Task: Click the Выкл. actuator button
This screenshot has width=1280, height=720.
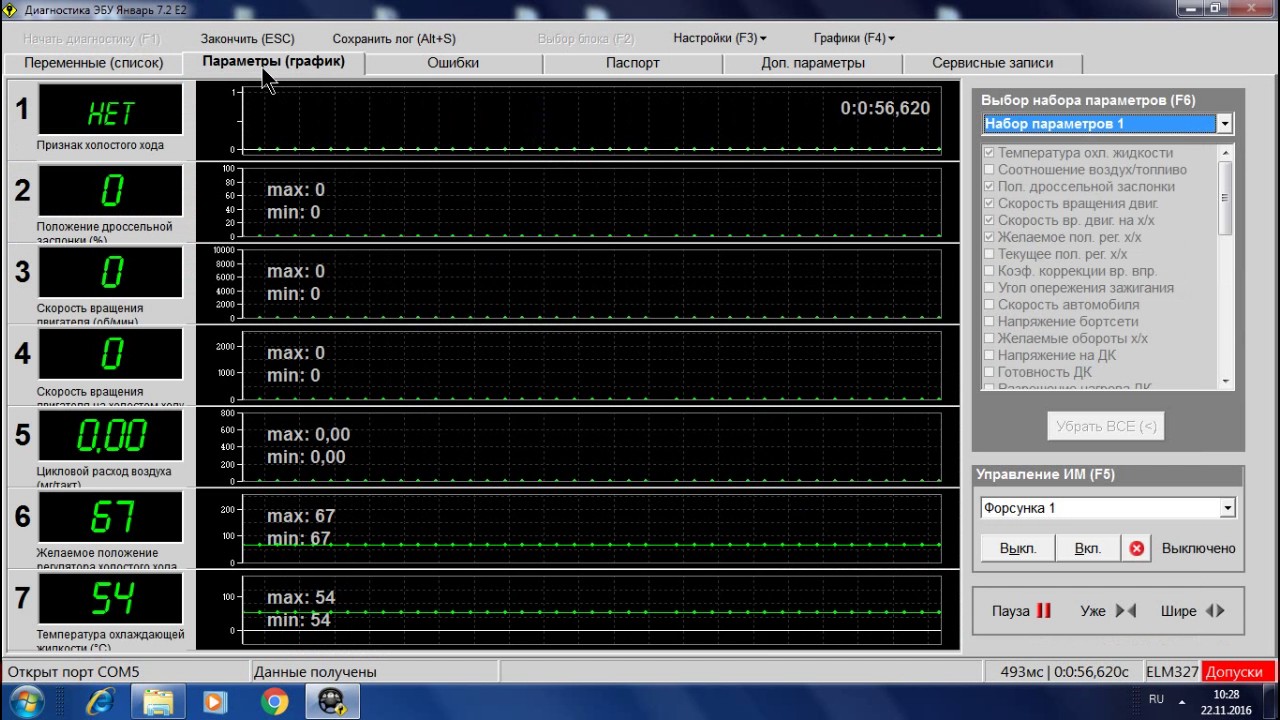Action: click(1018, 548)
